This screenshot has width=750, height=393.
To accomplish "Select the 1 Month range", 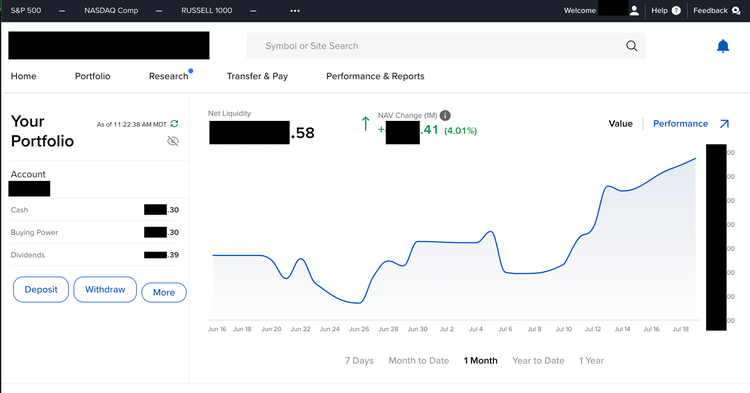I will click(480, 360).
